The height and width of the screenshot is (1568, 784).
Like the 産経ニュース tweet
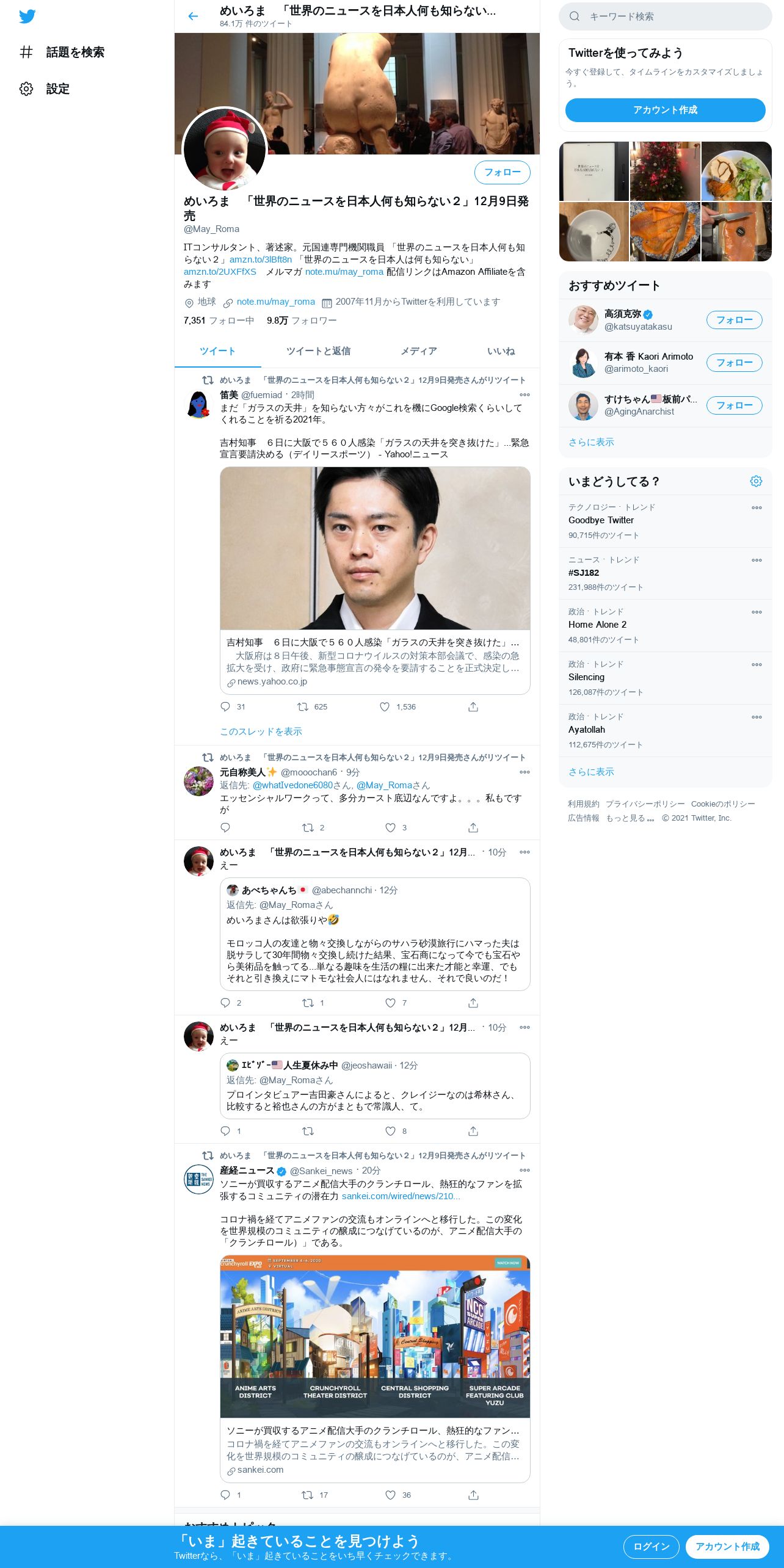[x=390, y=1495]
